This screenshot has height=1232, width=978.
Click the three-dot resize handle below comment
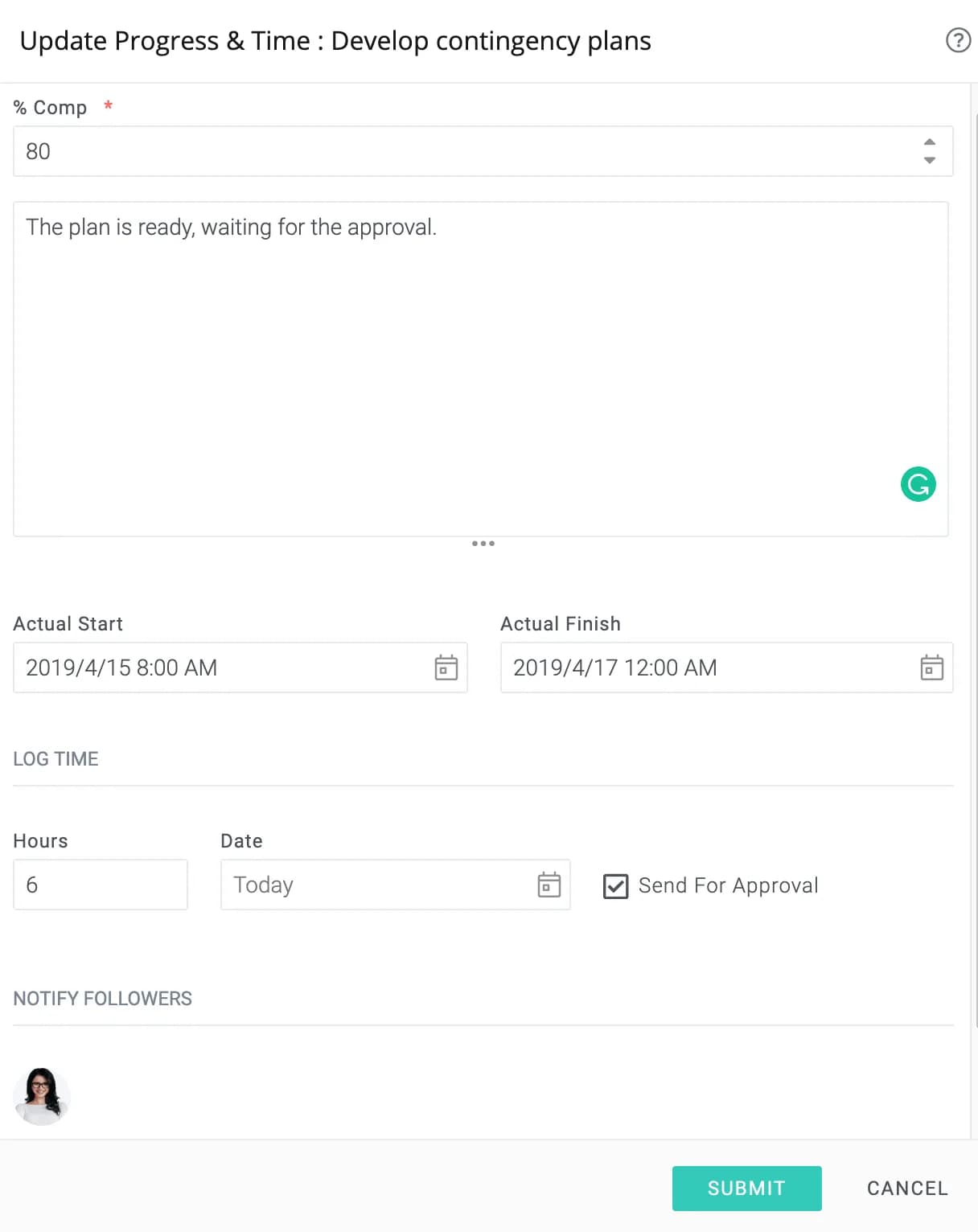tap(483, 544)
